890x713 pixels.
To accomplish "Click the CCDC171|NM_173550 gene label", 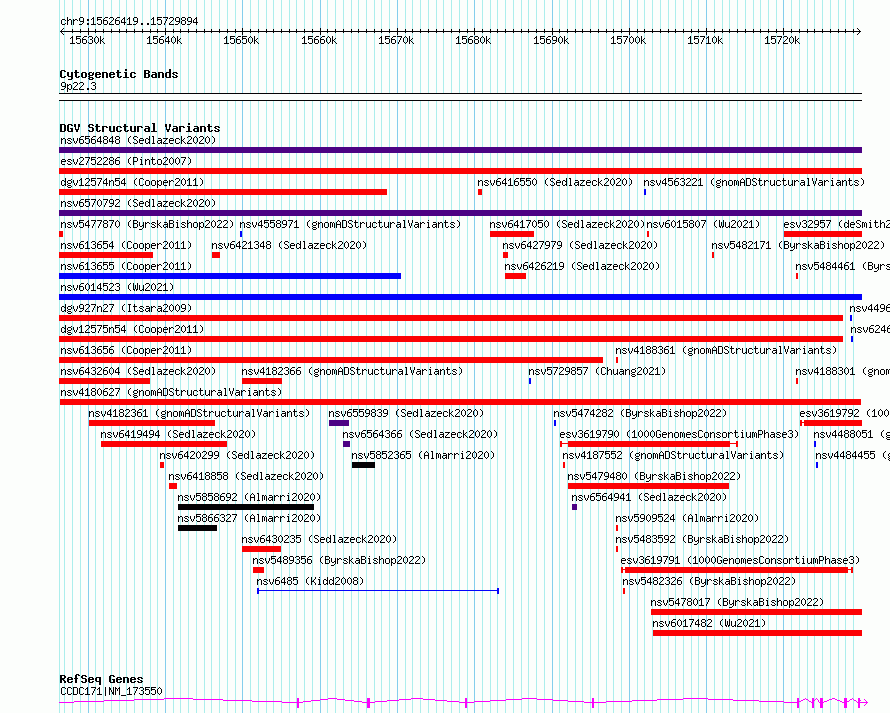I will click(x=111, y=691).
